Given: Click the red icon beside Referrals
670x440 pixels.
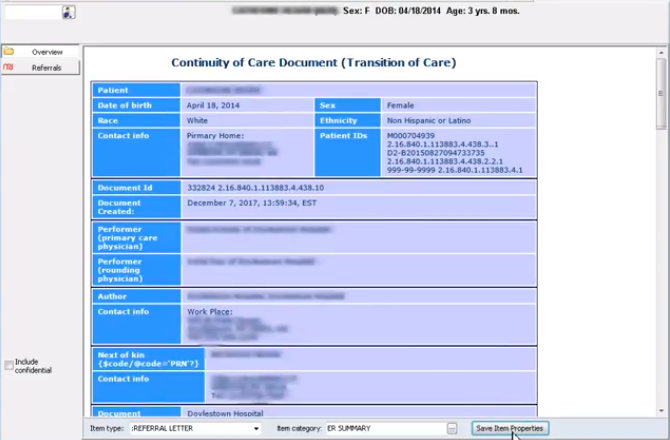Looking at the screenshot, I should (x=9, y=67).
